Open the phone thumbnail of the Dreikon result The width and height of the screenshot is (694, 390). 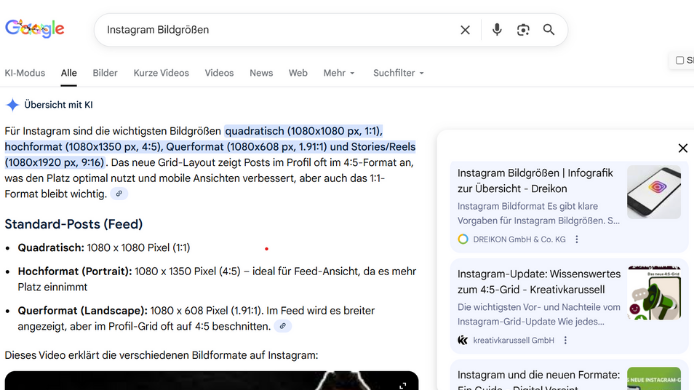point(654,192)
